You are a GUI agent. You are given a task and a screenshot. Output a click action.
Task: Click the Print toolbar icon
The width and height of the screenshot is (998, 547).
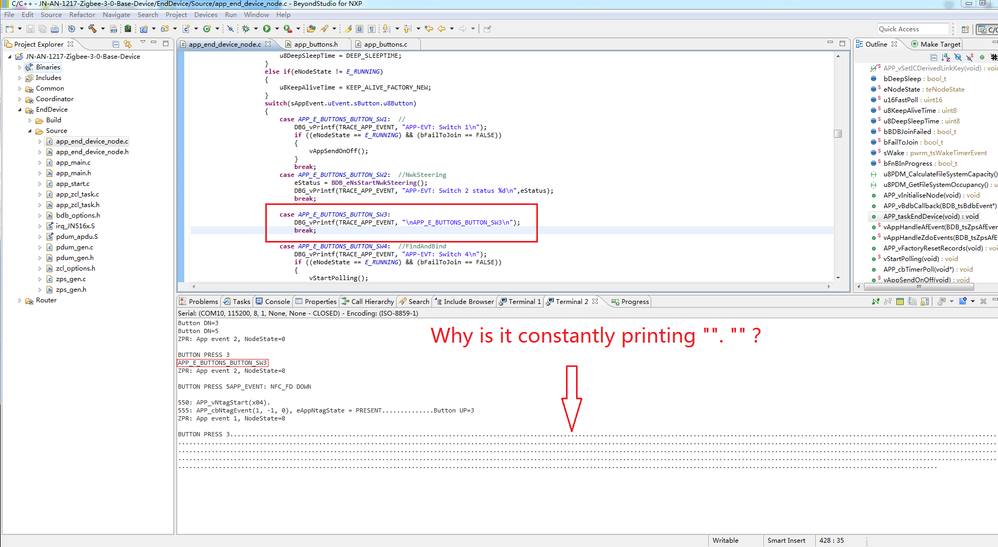(55, 29)
